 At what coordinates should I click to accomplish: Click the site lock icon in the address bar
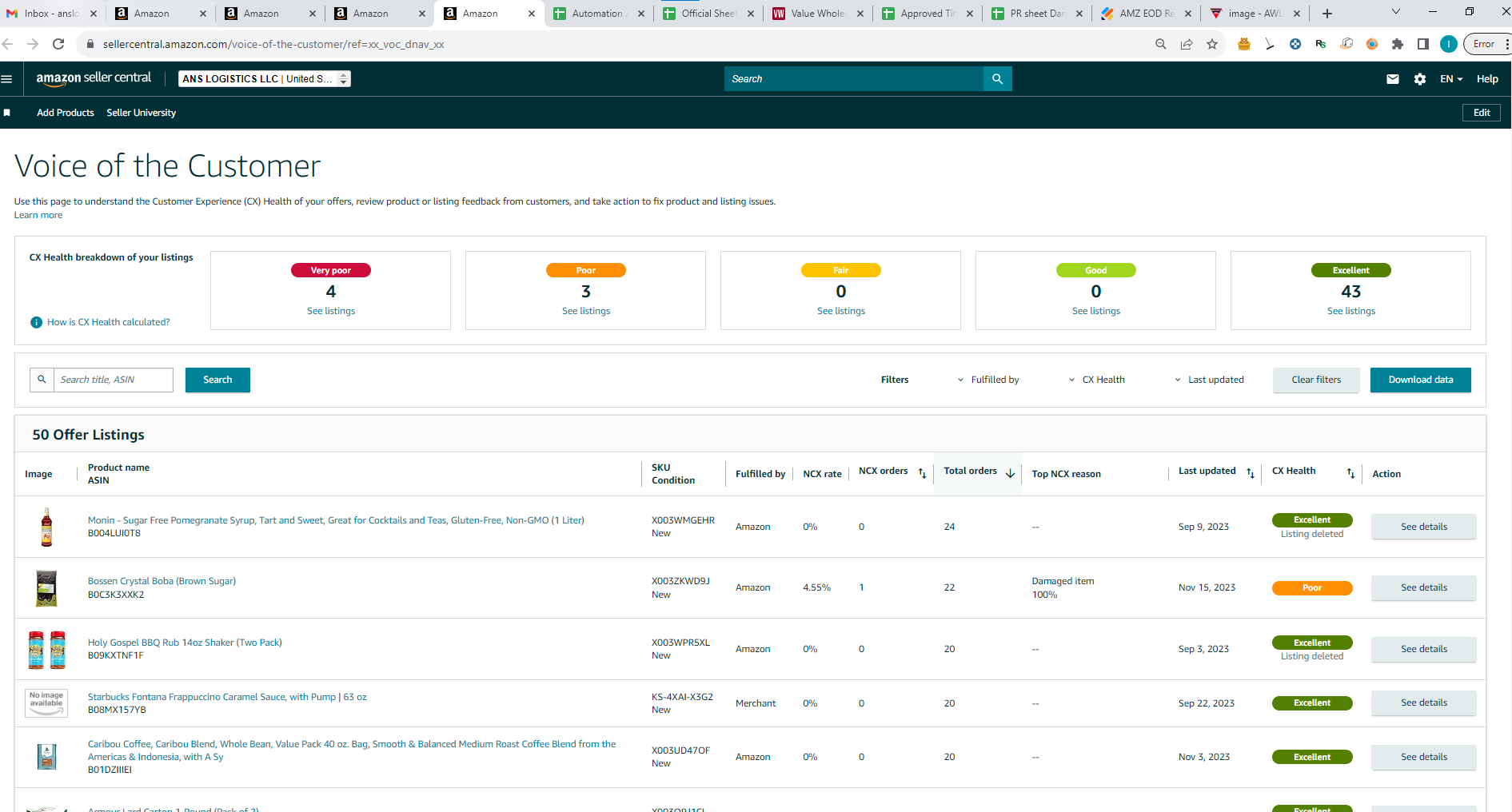pos(90,44)
